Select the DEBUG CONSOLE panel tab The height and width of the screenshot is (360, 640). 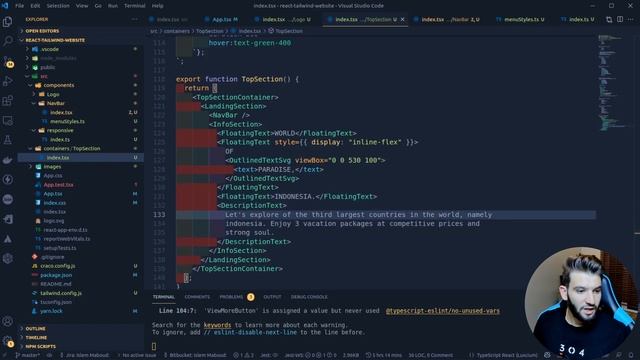[x=309, y=297]
